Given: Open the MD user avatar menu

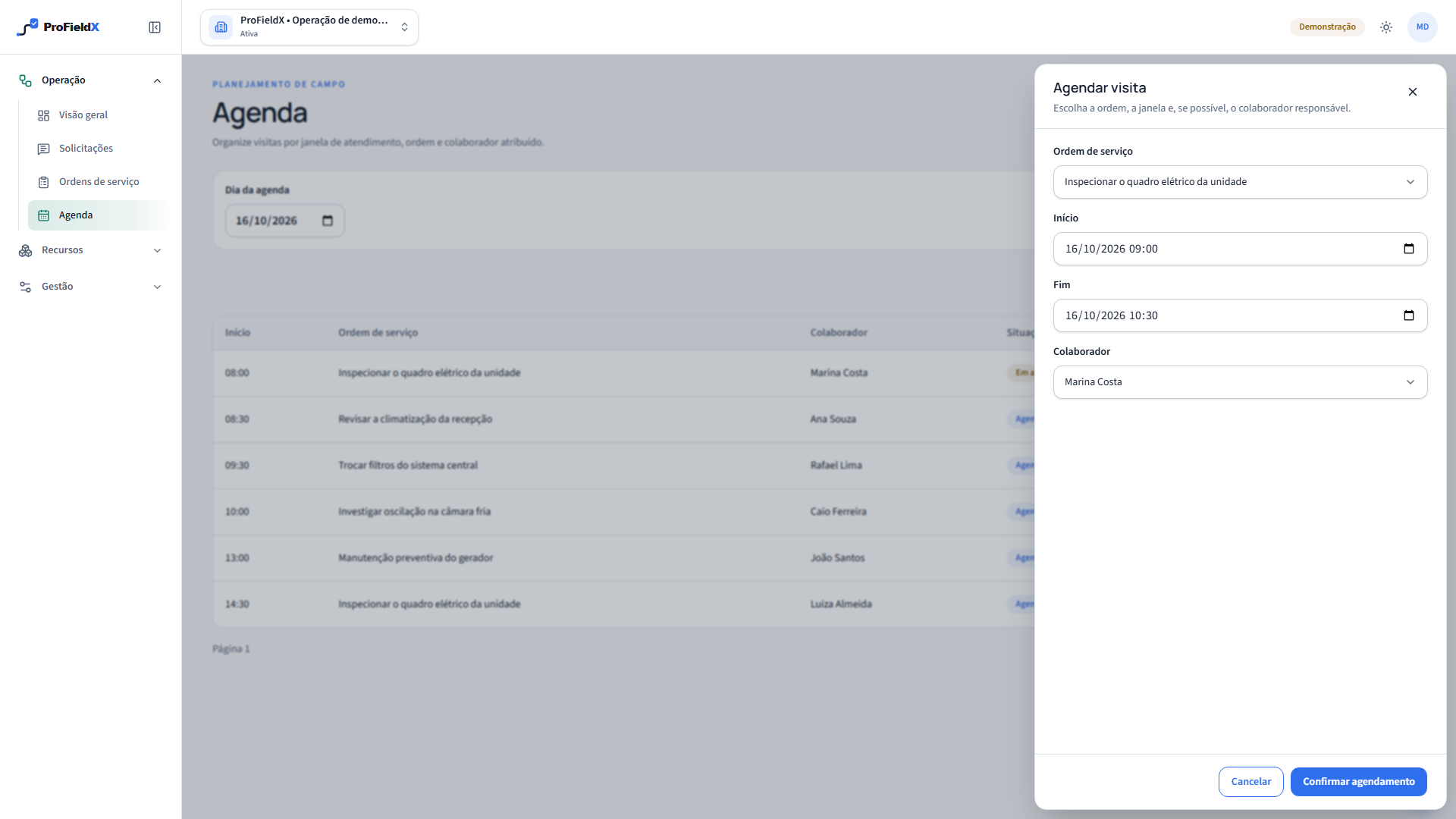Looking at the screenshot, I should tap(1422, 27).
